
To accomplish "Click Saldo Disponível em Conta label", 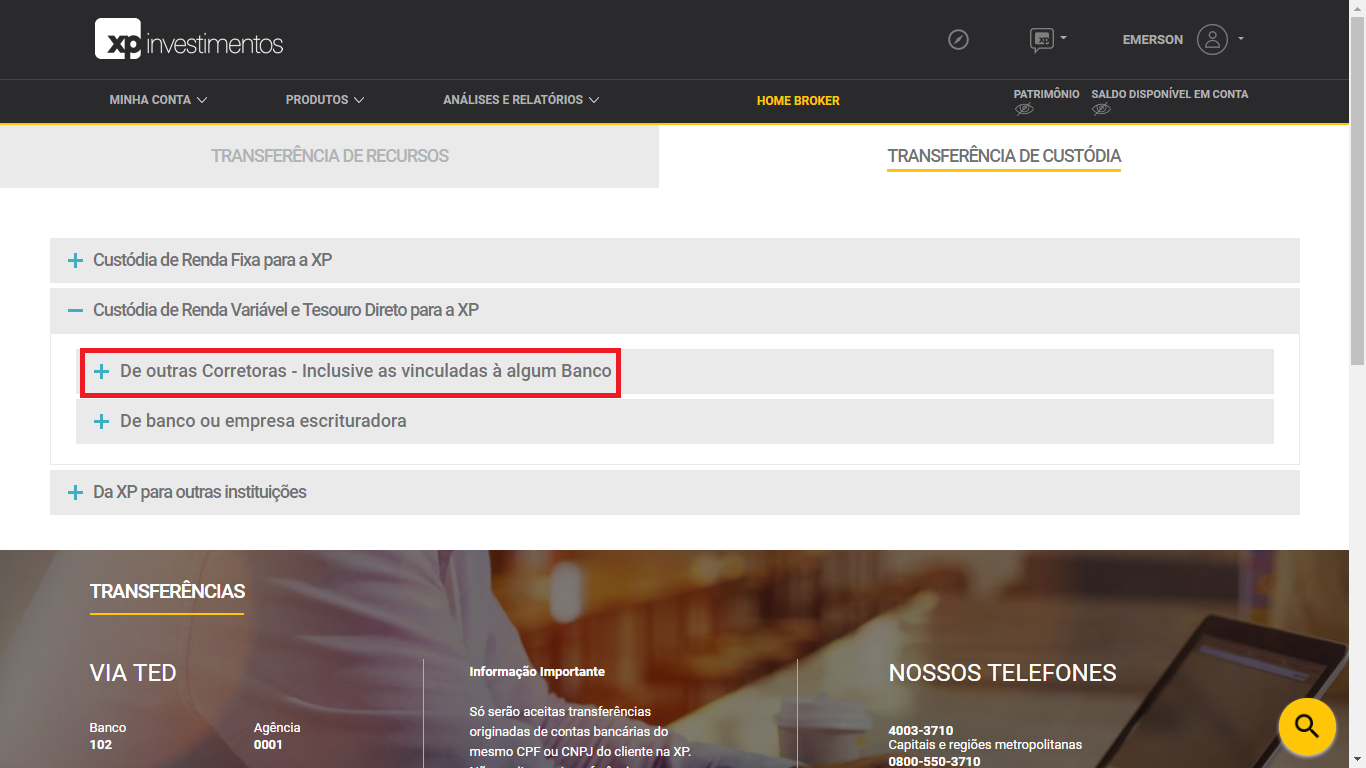I will point(1170,94).
